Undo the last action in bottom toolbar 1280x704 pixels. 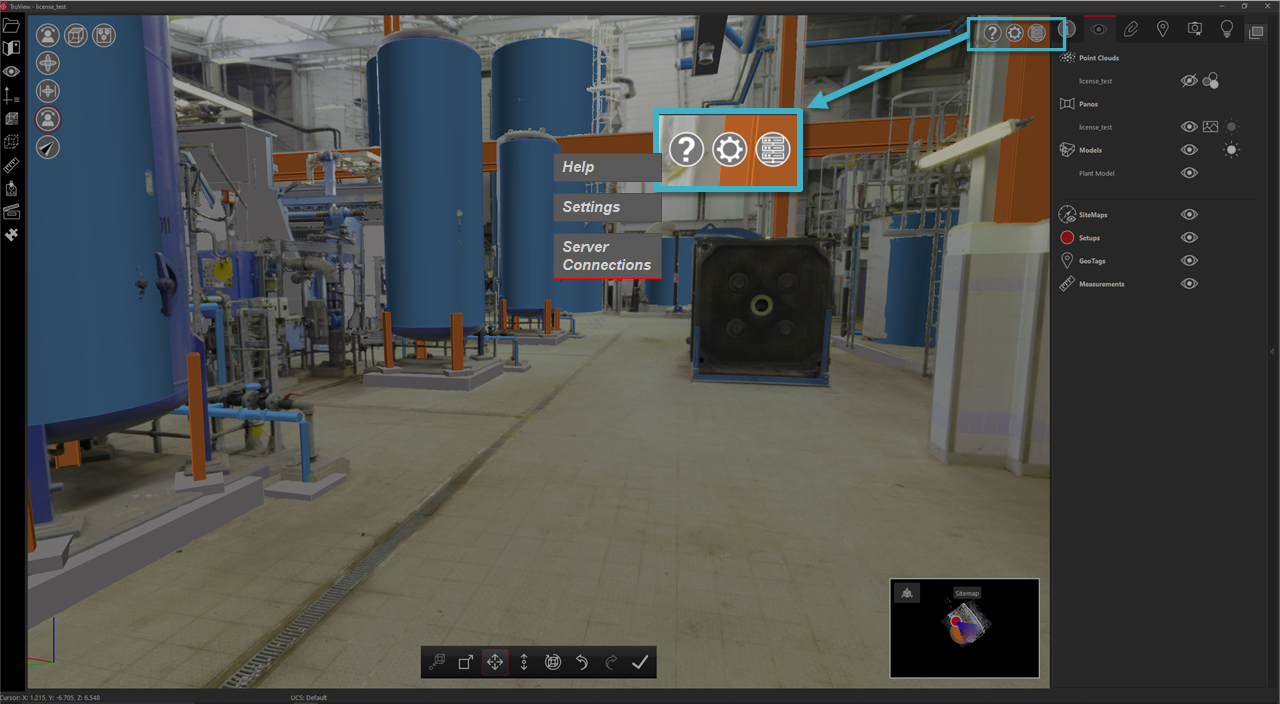[582, 662]
